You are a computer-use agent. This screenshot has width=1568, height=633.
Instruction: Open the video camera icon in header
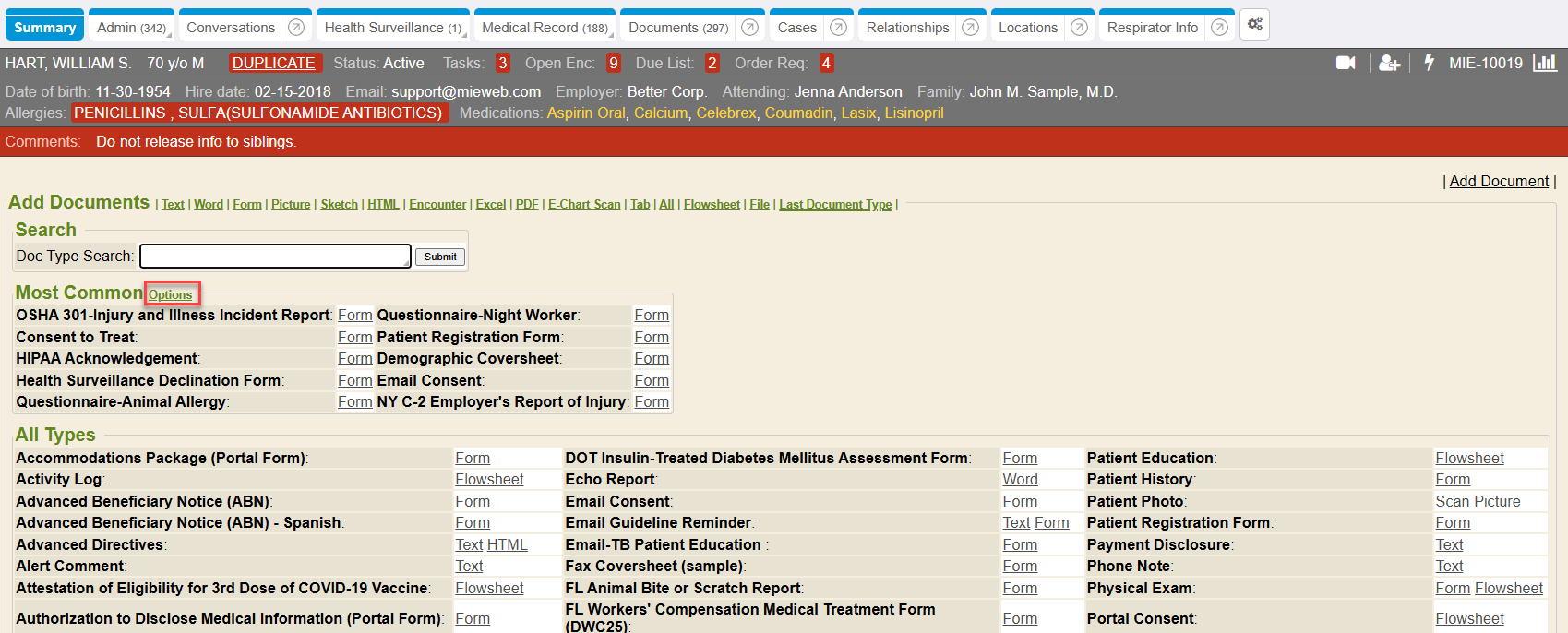[1346, 63]
